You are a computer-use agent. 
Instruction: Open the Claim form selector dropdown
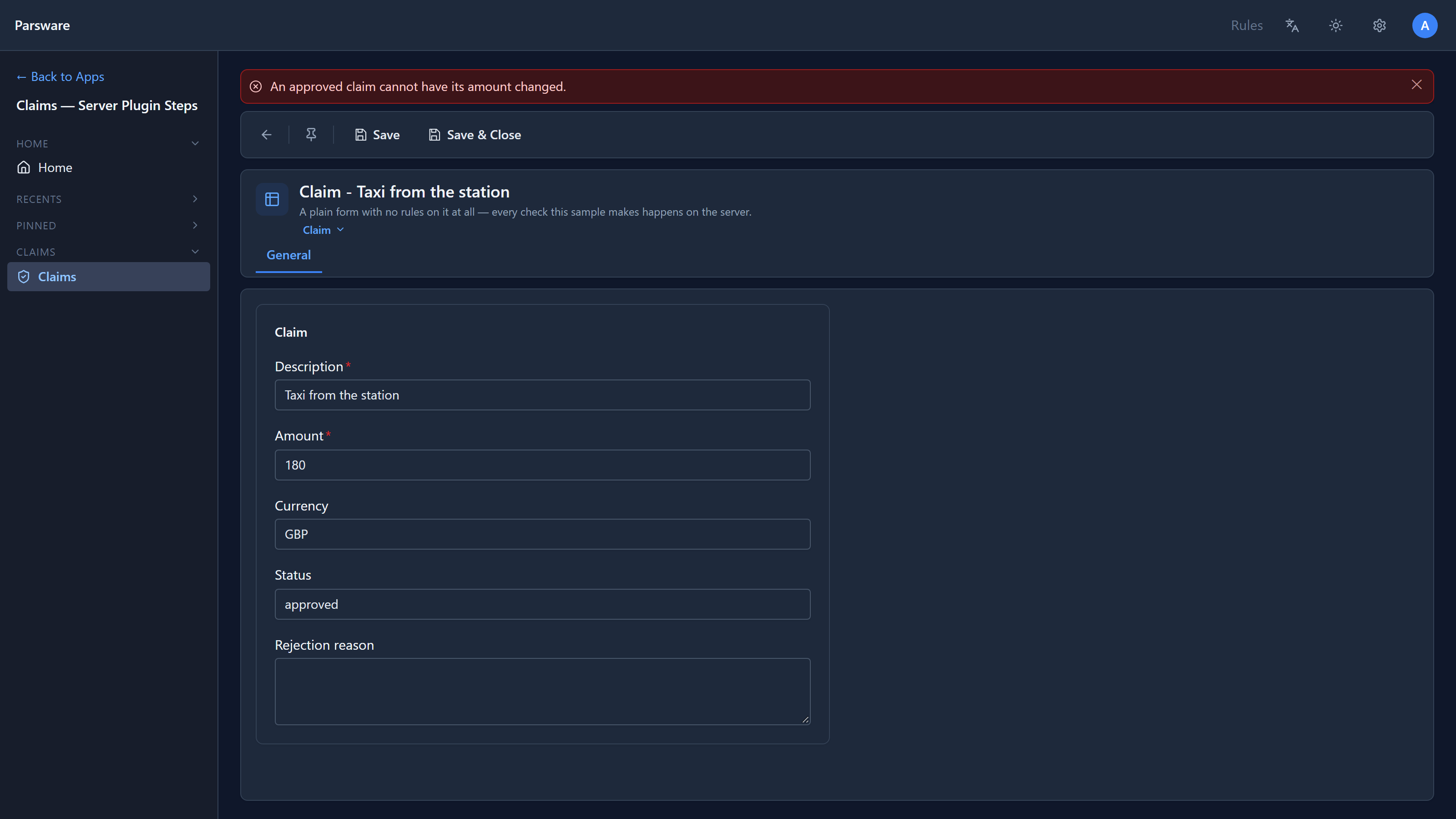324,230
